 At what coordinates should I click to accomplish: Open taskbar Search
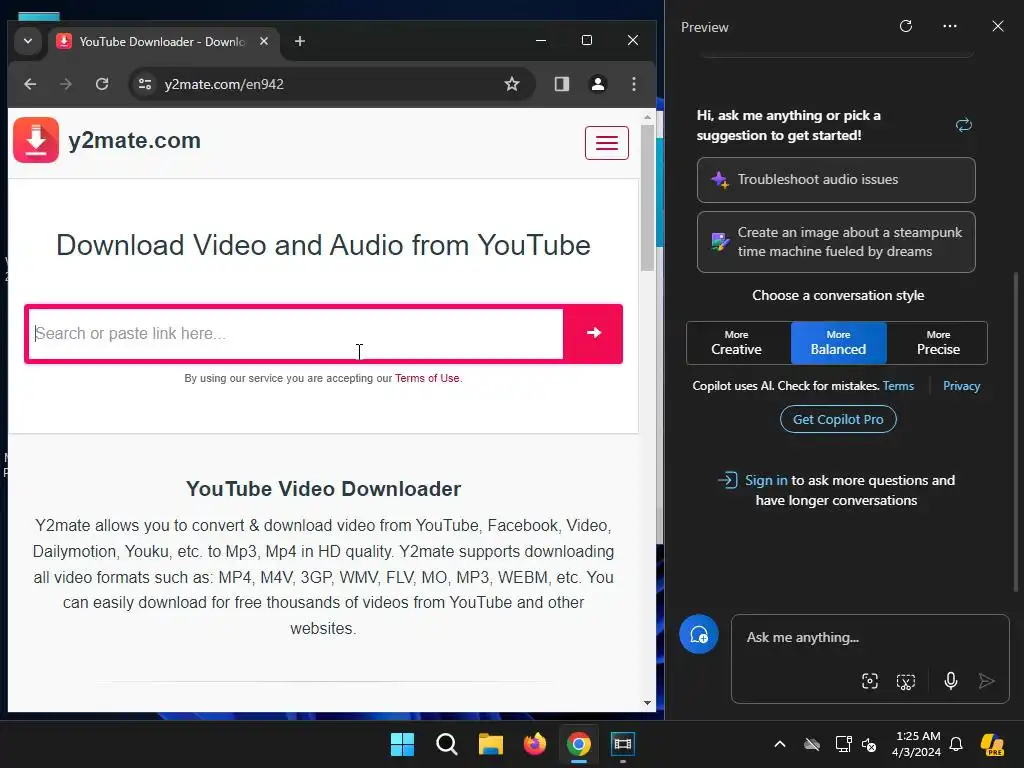(x=446, y=744)
